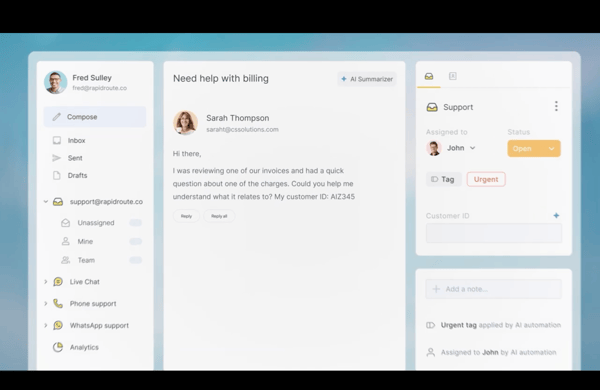Click John's avatar under Assigned to
Screen dimensions: 600x390
pyautogui.click(x=434, y=148)
